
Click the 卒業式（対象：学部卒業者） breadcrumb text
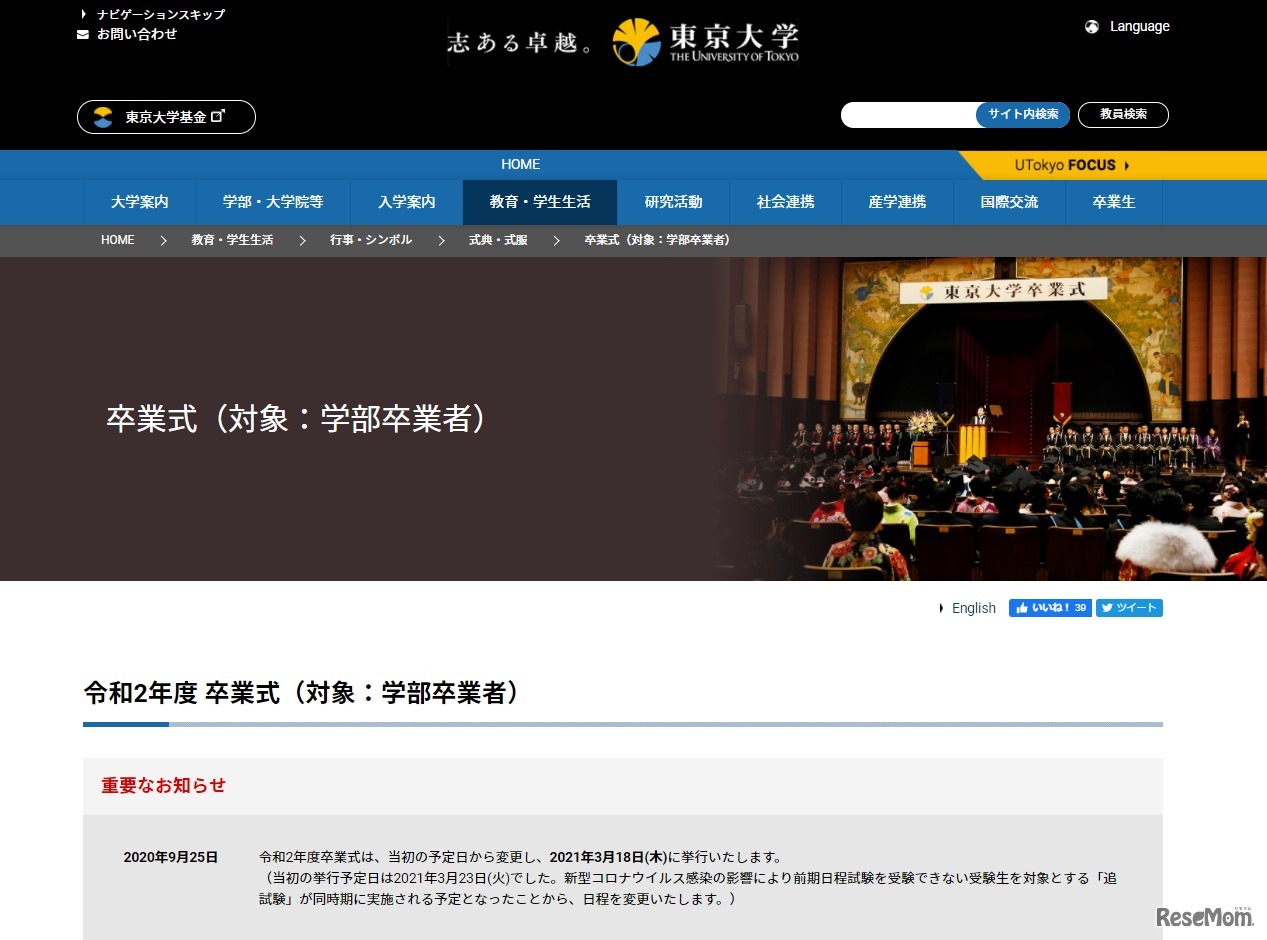[x=657, y=241]
